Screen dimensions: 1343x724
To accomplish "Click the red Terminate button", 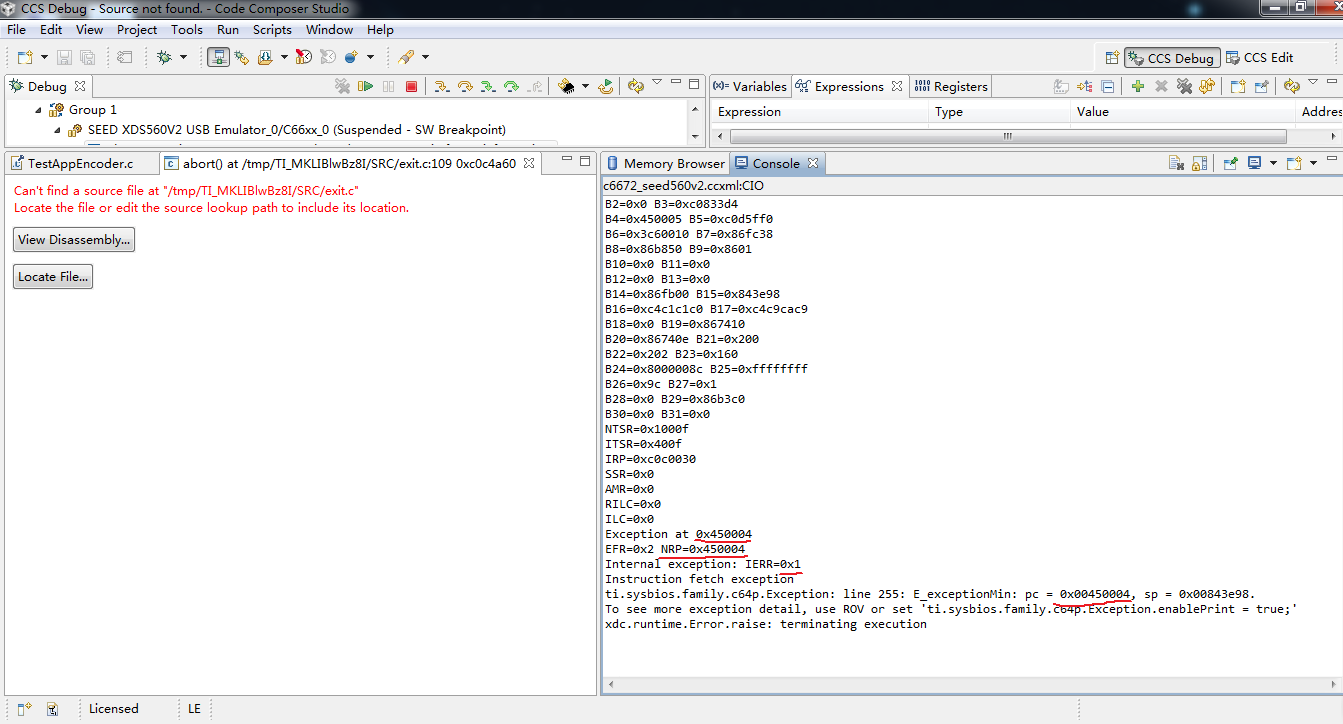I will (411, 87).
